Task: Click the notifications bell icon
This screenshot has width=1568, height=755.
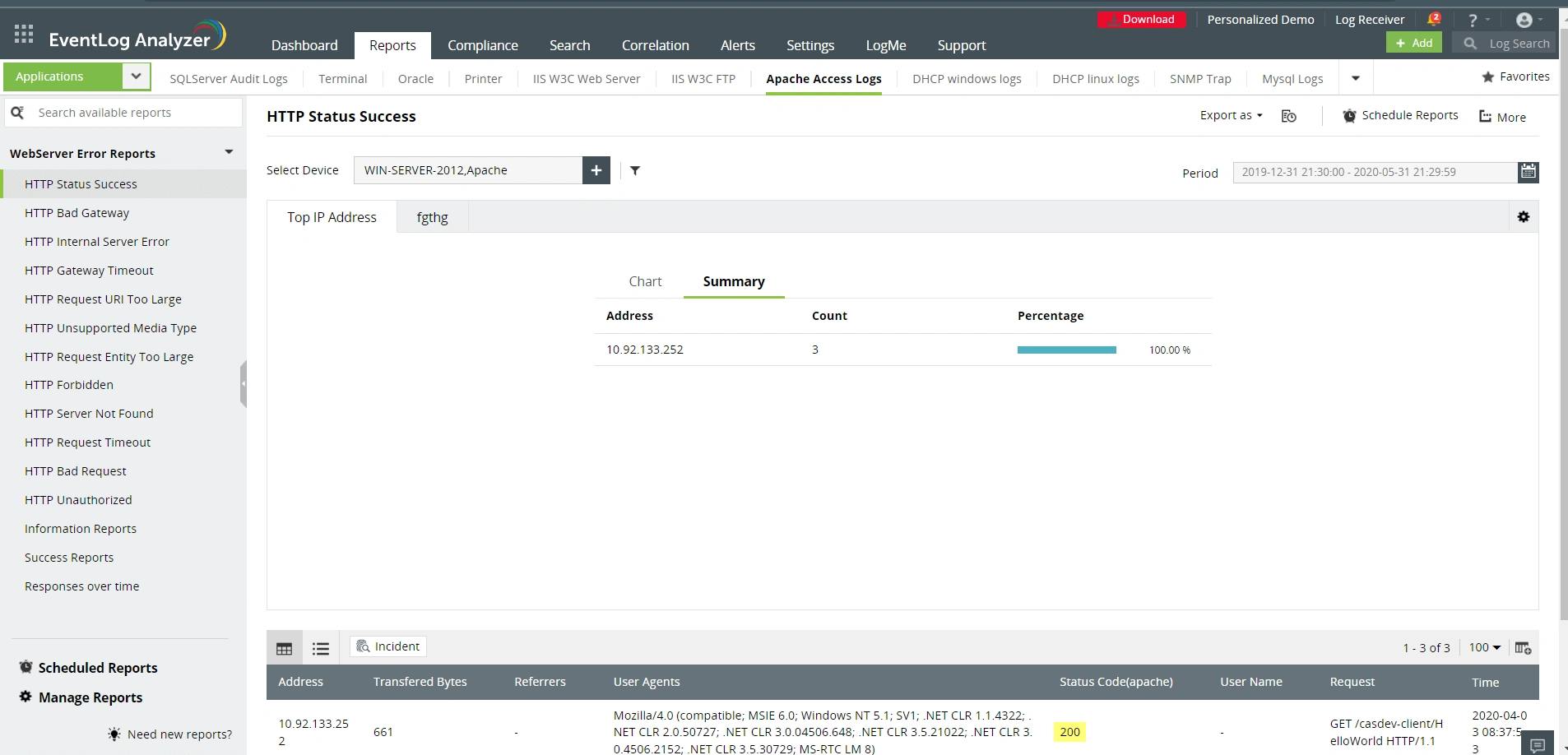Action: pyautogui.click(x=1434, y=19)
